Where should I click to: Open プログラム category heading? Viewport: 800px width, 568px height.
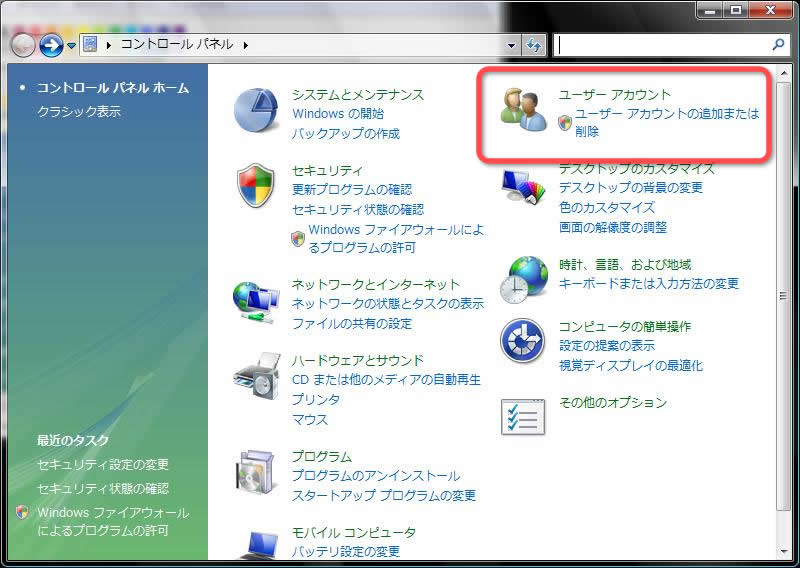[x=321, y=456]
